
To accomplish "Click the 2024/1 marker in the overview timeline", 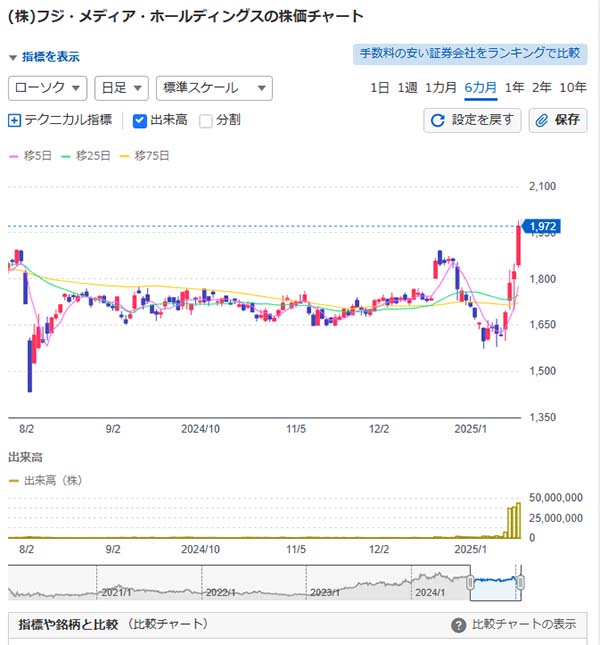I will pyautogui.click(x=430, y=592).
